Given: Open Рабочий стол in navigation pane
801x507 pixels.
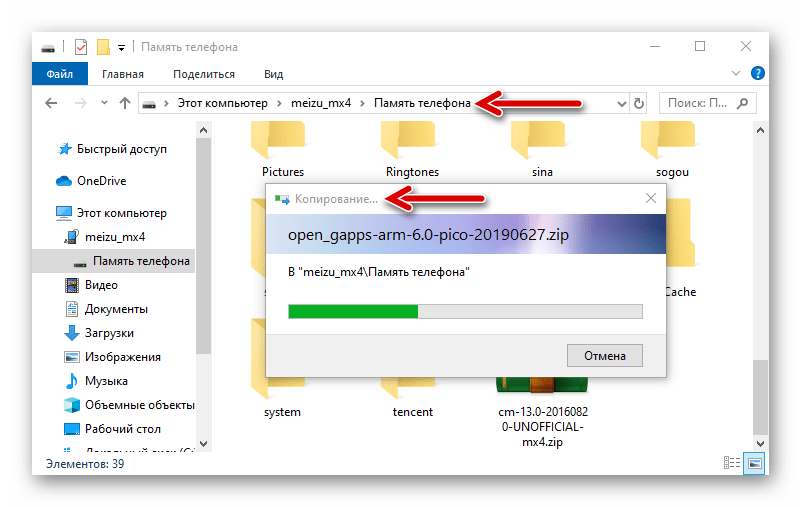Looking at the screenshot, I should tap(123, 429).
